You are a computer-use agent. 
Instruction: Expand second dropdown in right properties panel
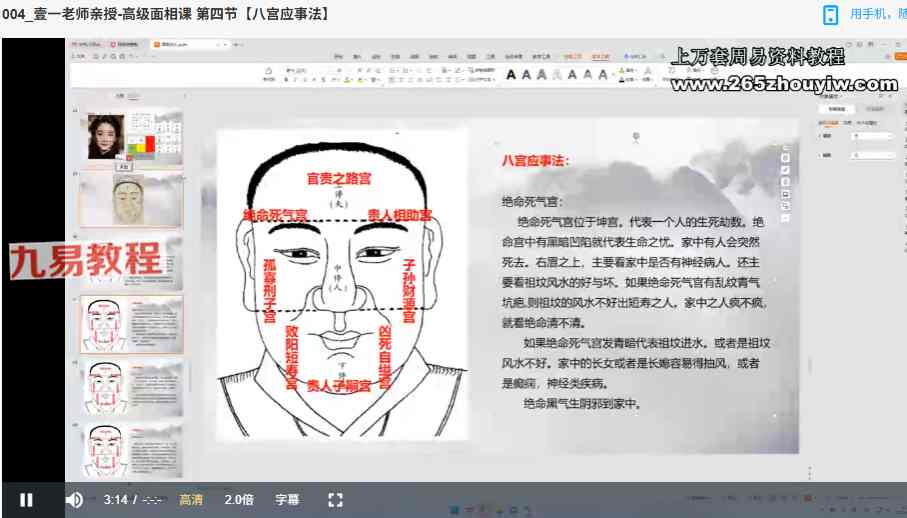pos(873,155)
